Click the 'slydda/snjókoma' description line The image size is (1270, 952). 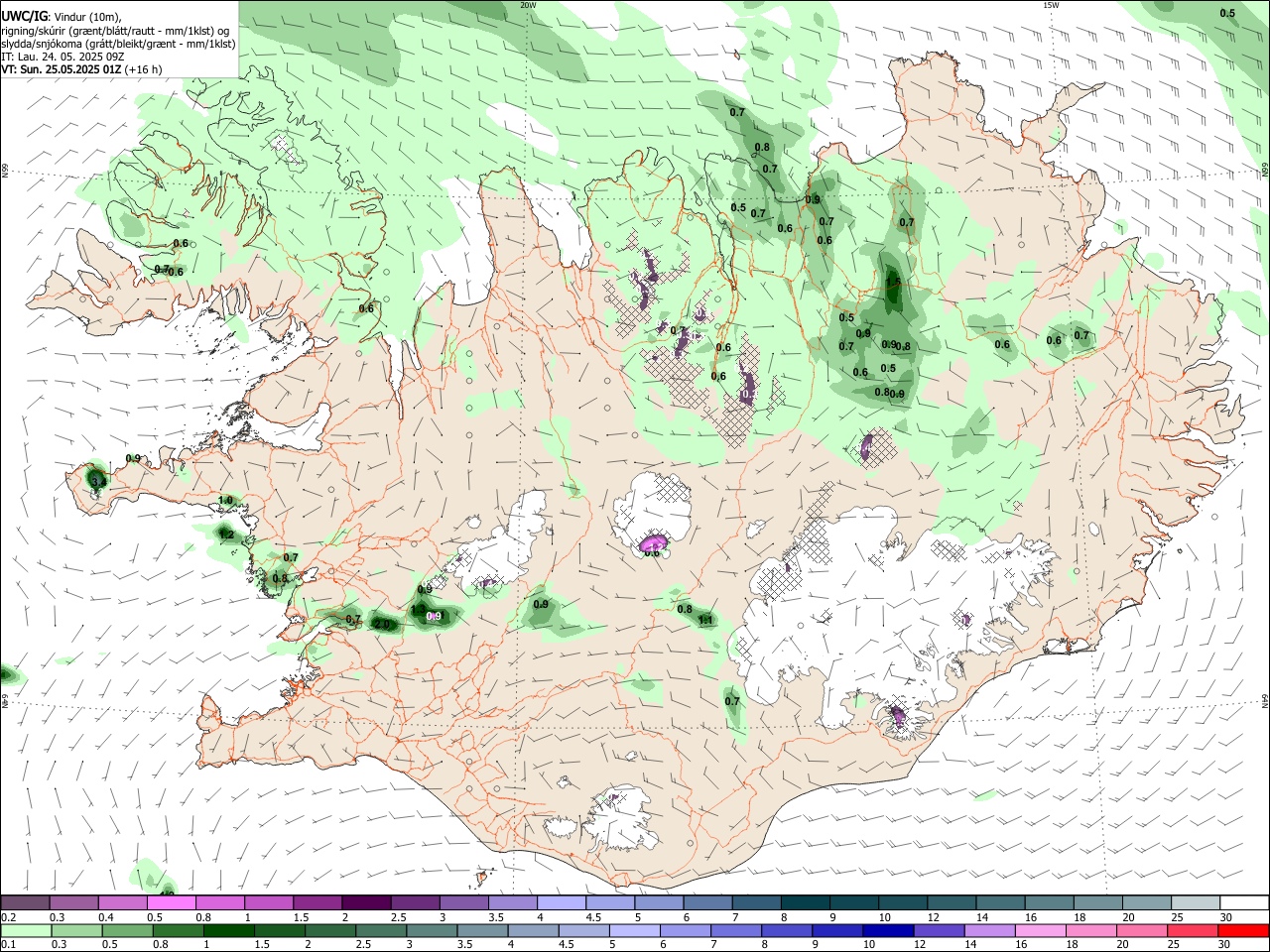tap(118, 44)
